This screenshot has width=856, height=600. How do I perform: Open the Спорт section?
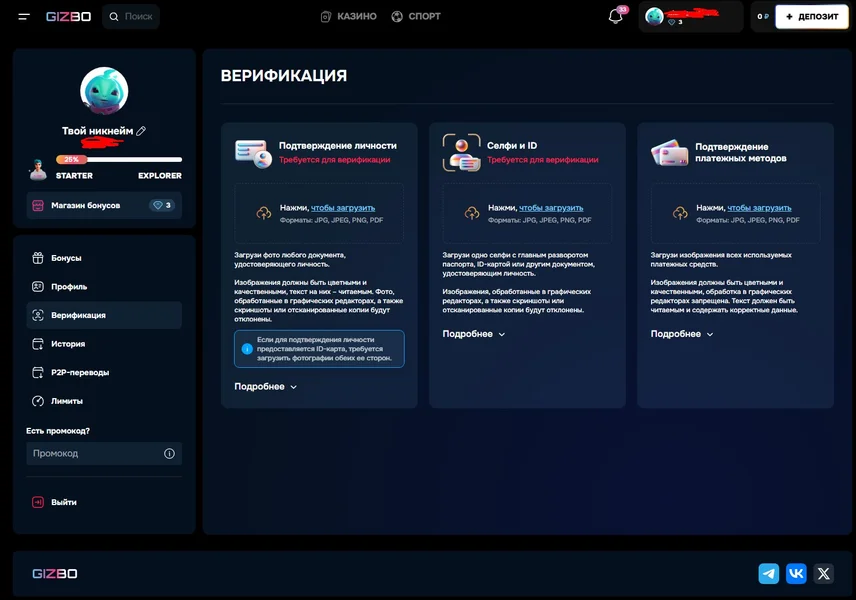(416, 16)
